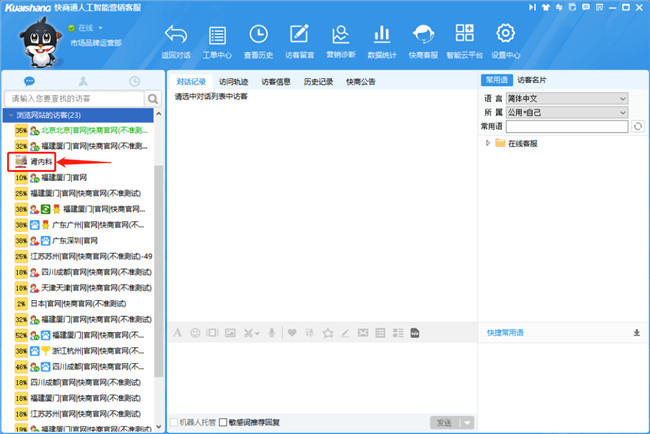Expand the 在线客服 folder tree node

(x=488, y=144)
